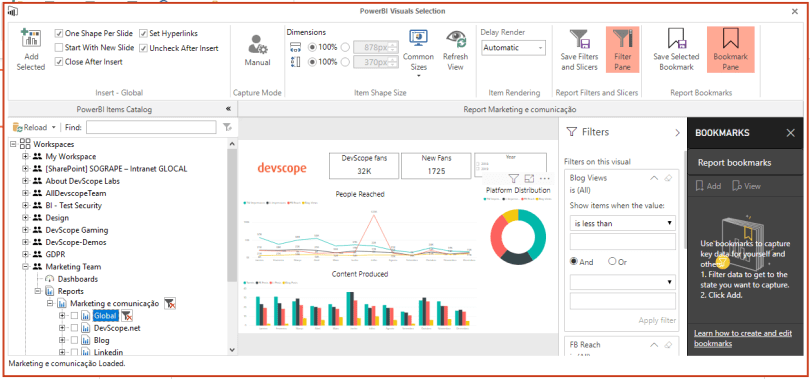Click the Find input field
The height and width of the screenshot is (379, 810).
(x=151, y=127)
